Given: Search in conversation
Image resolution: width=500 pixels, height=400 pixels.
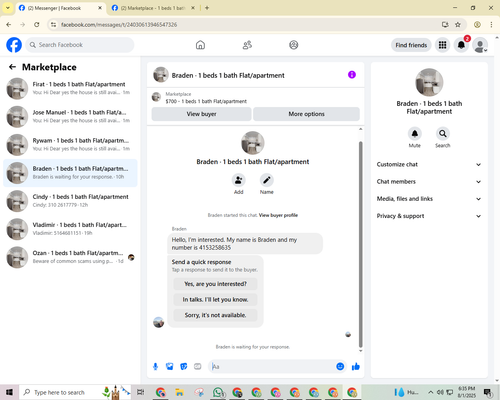Looking at the screenshot, I should [x=443, y=134].
